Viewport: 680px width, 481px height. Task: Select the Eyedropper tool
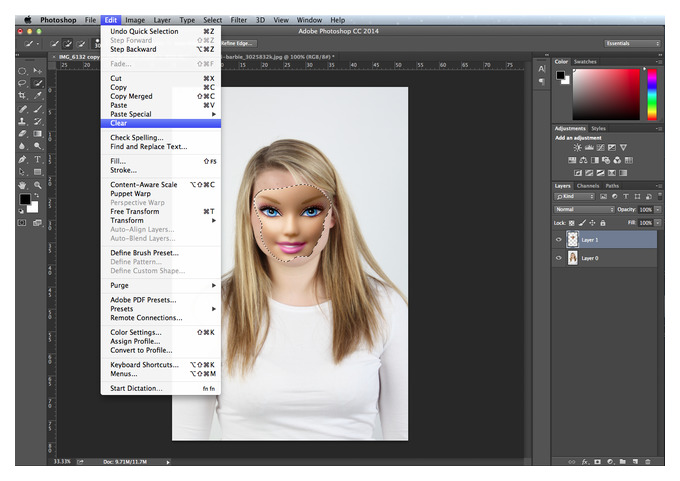tap(38, 95)
